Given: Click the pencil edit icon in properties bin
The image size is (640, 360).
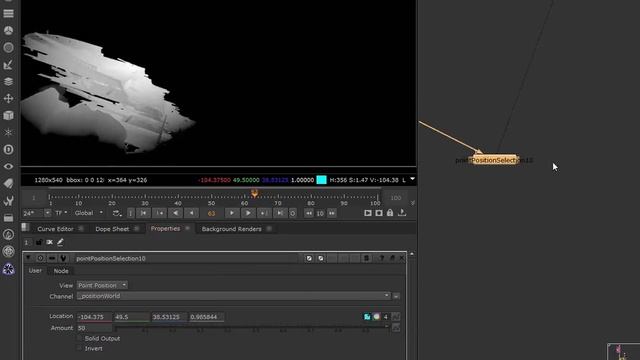Looking at the screenshot, I should [60, 242].
